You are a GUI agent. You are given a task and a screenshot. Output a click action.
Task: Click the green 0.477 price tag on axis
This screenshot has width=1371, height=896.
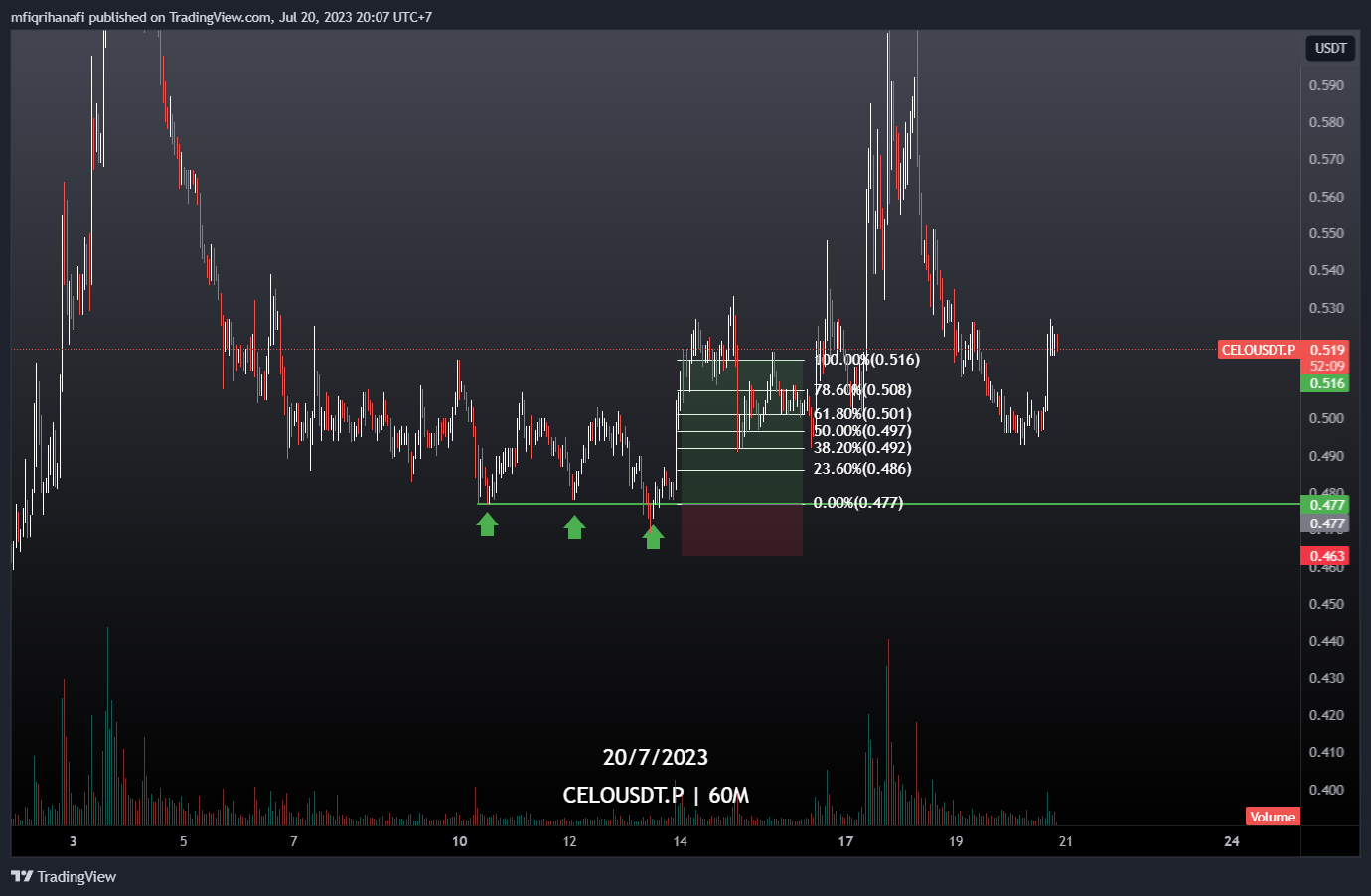(1325, 505)
